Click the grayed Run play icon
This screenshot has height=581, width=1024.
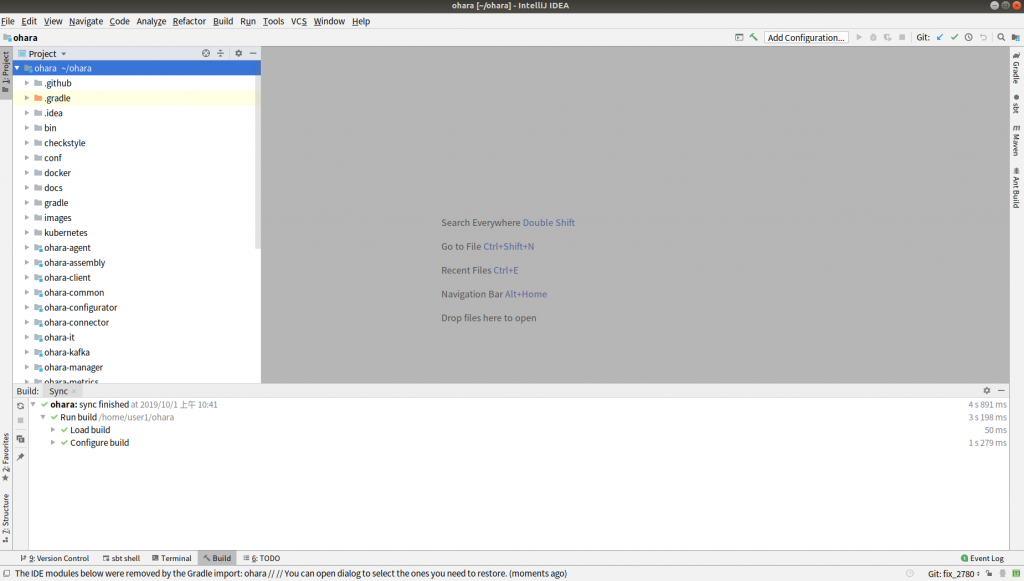[x=859, y=37]
